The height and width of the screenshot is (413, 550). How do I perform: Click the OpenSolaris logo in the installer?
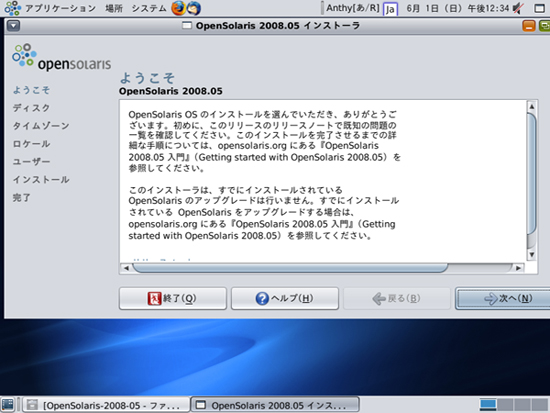click(61, 57)
